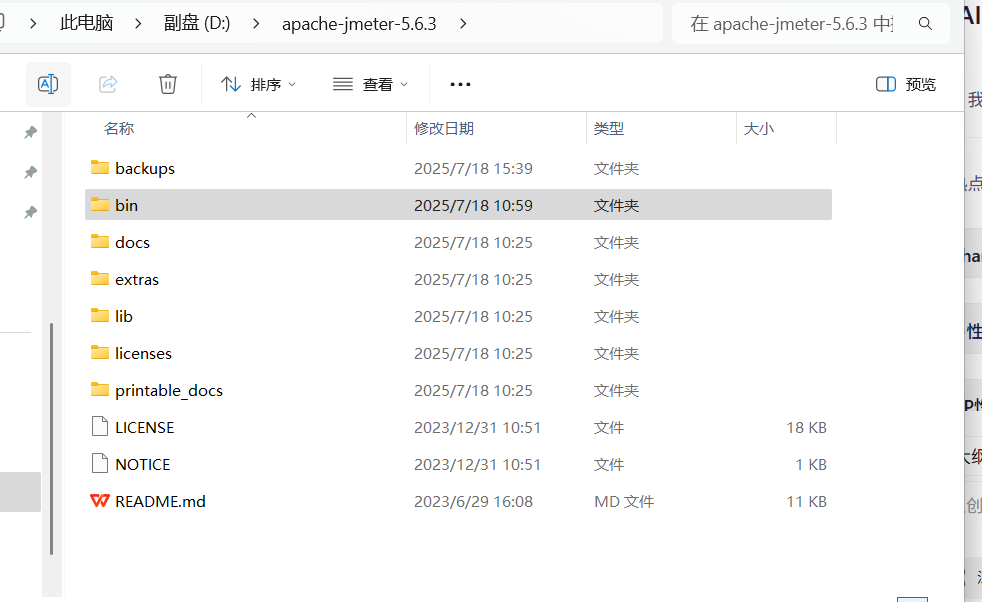
Task: Click the docs folder name
Action: coord(132,242)
